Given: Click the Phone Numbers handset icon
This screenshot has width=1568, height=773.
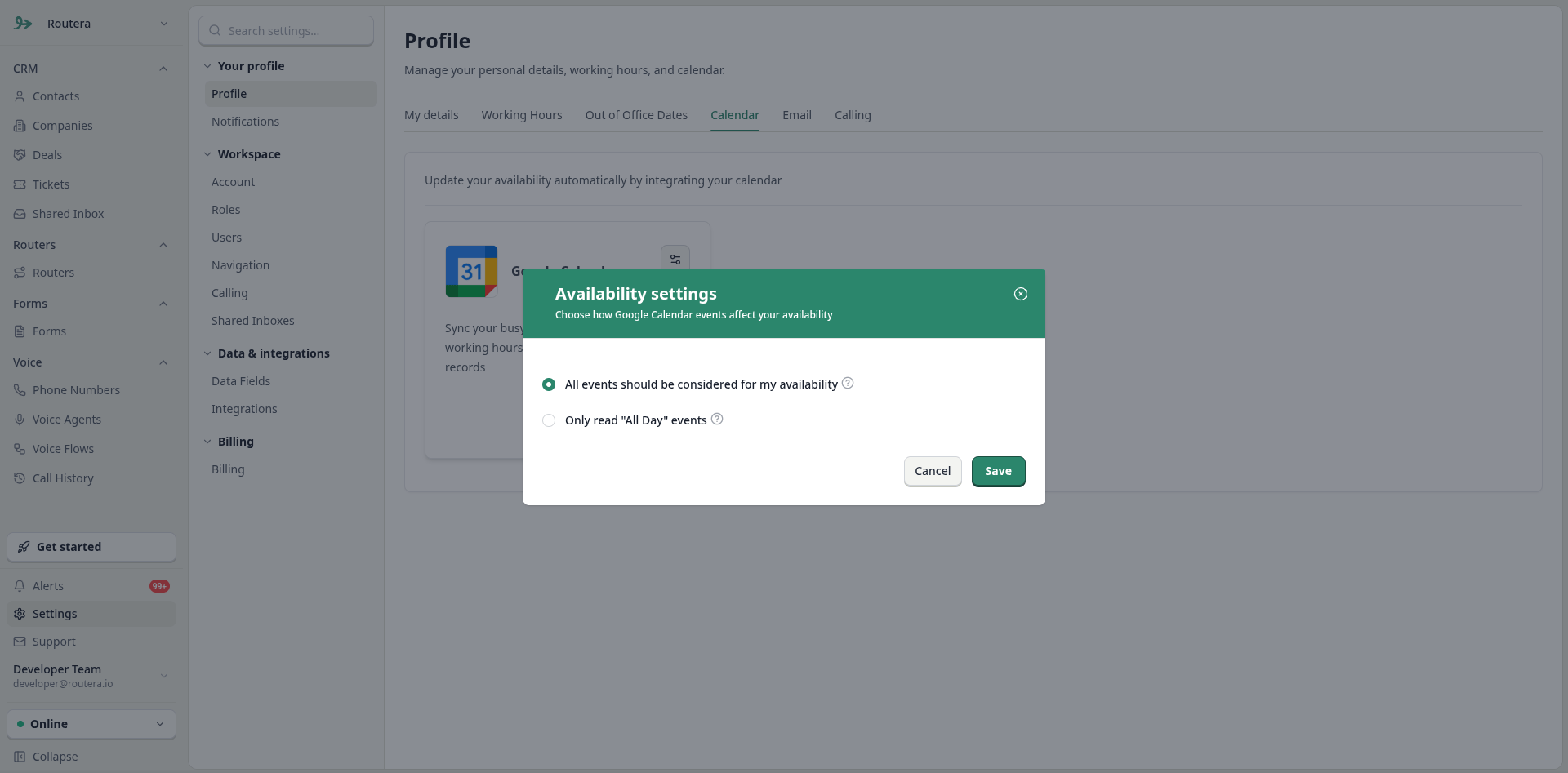Looking at the screenshot, I should coord(20,390).
